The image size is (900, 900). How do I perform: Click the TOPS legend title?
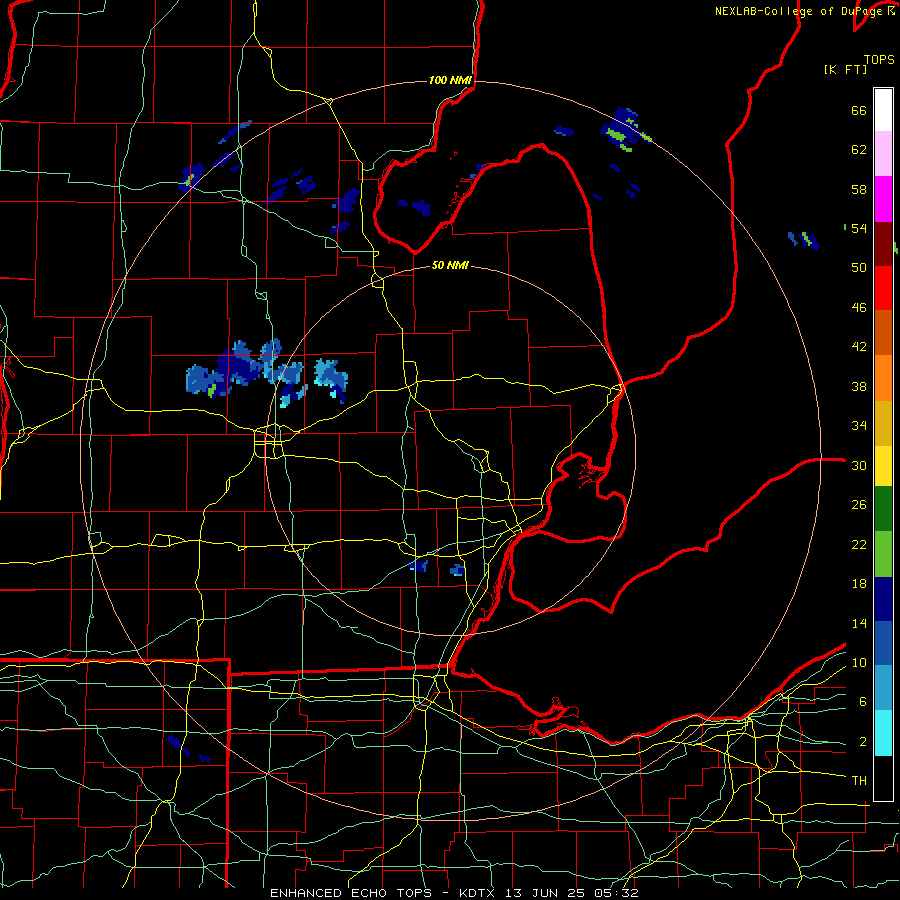click(879, 60)
